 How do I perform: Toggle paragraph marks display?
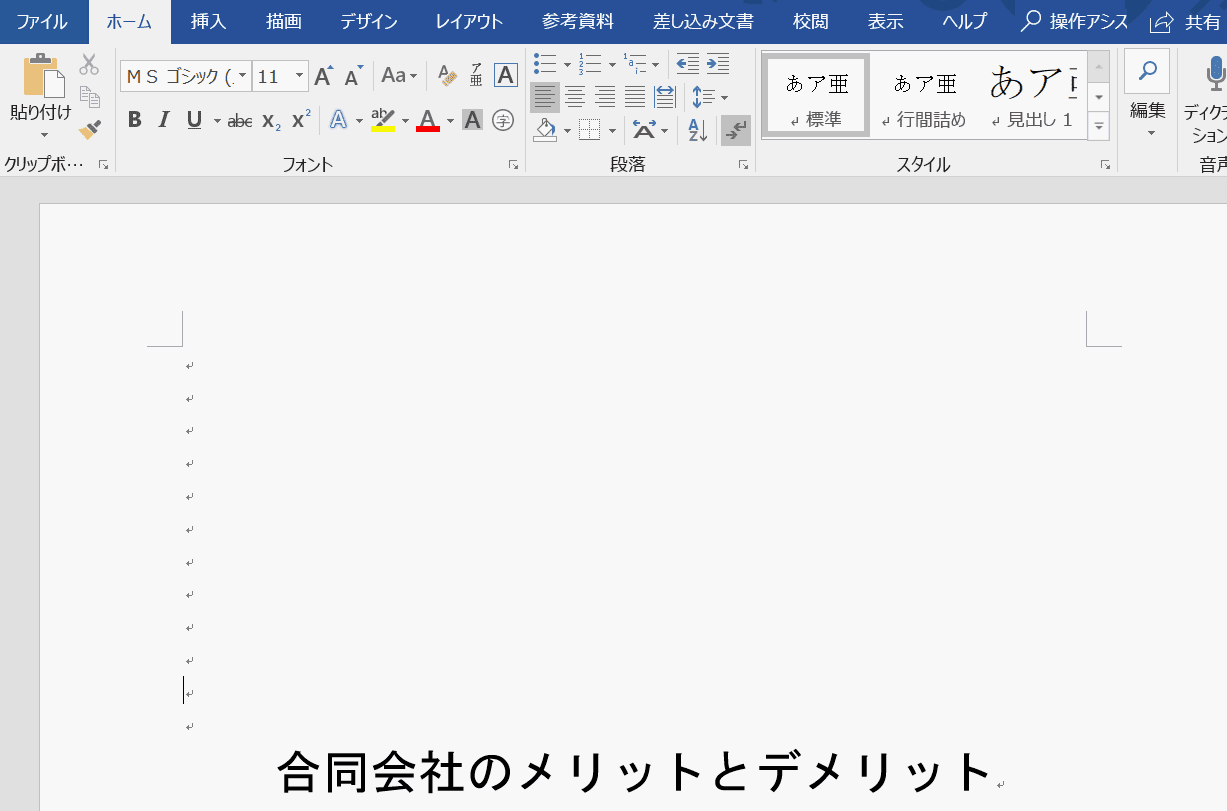pyautogui.click(x=736, y=130)
